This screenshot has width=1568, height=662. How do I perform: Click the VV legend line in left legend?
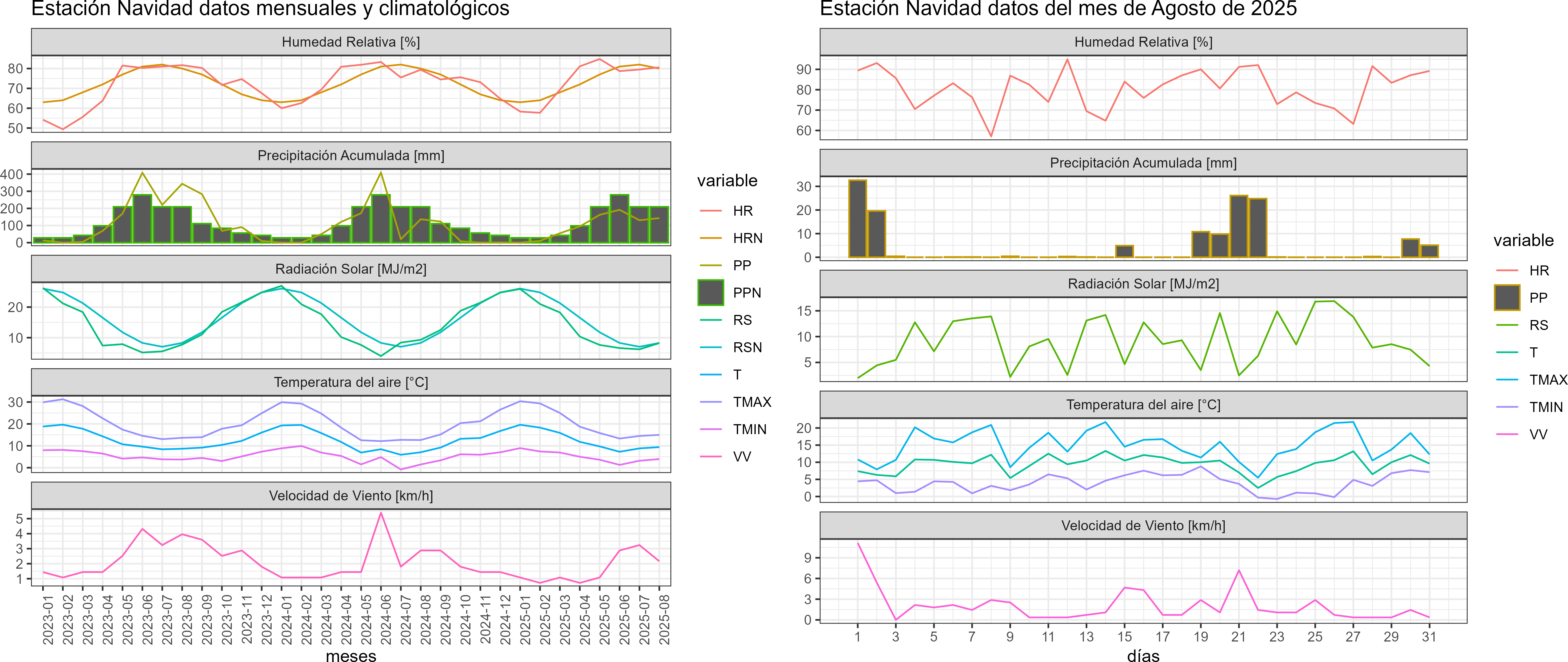(x=710, y=456)
